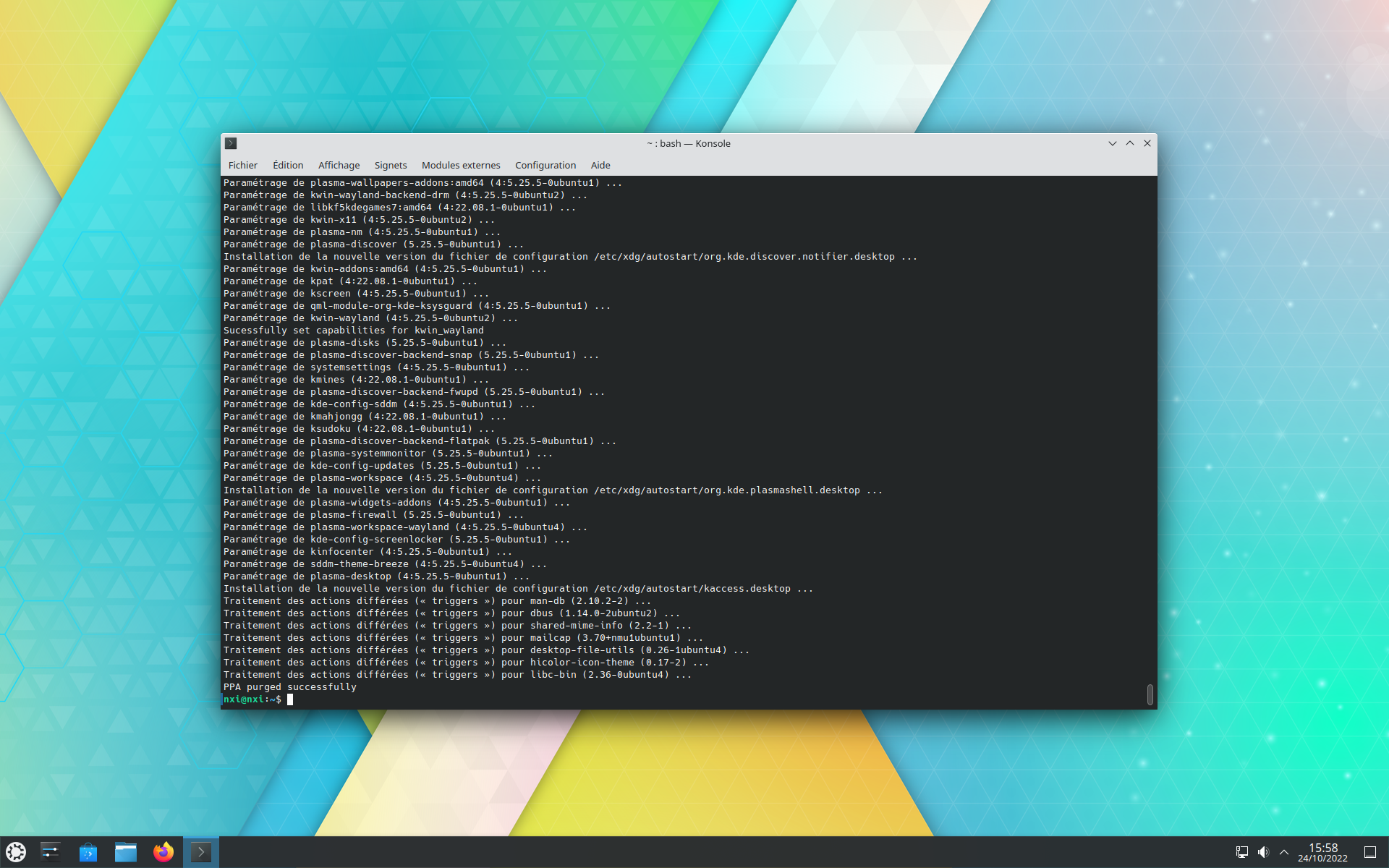Click the 'Paramétrage de plasma-systemmonitor' line
This screenshot has height=868, width=1389.
[388, 454]
